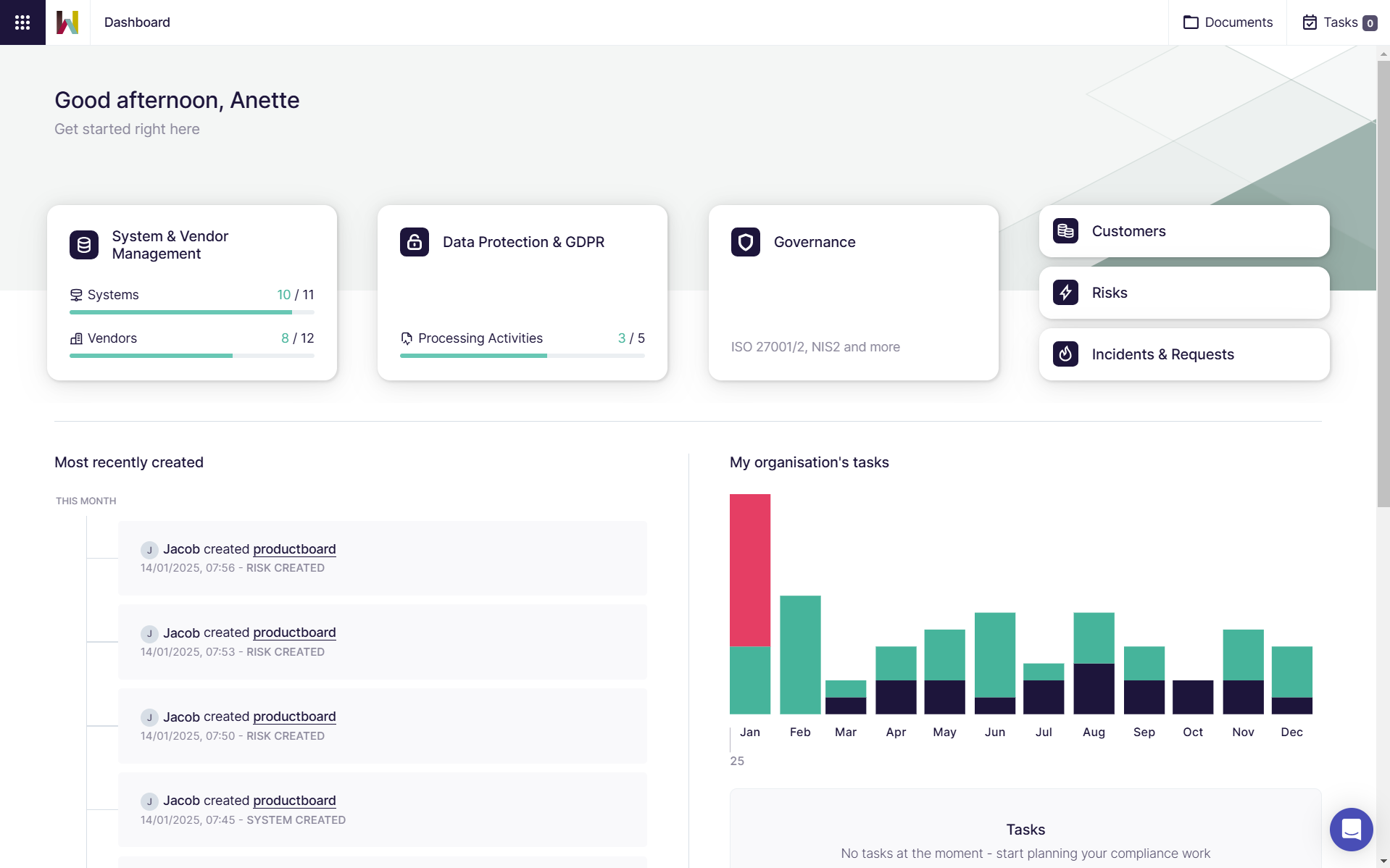Image resolution: width=1390 pixels, height=868 pixels.
Task: Click the colorful W logo
Action: point(67,22)
